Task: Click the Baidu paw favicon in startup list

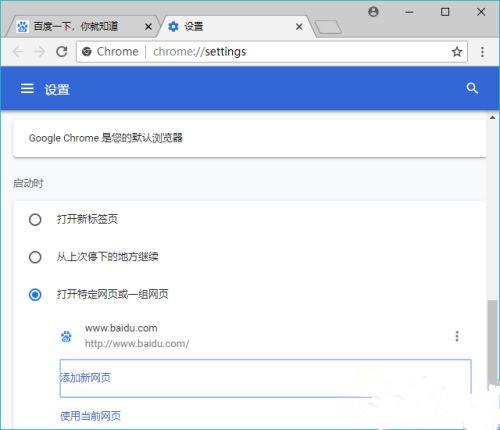Action: [66, 336]
